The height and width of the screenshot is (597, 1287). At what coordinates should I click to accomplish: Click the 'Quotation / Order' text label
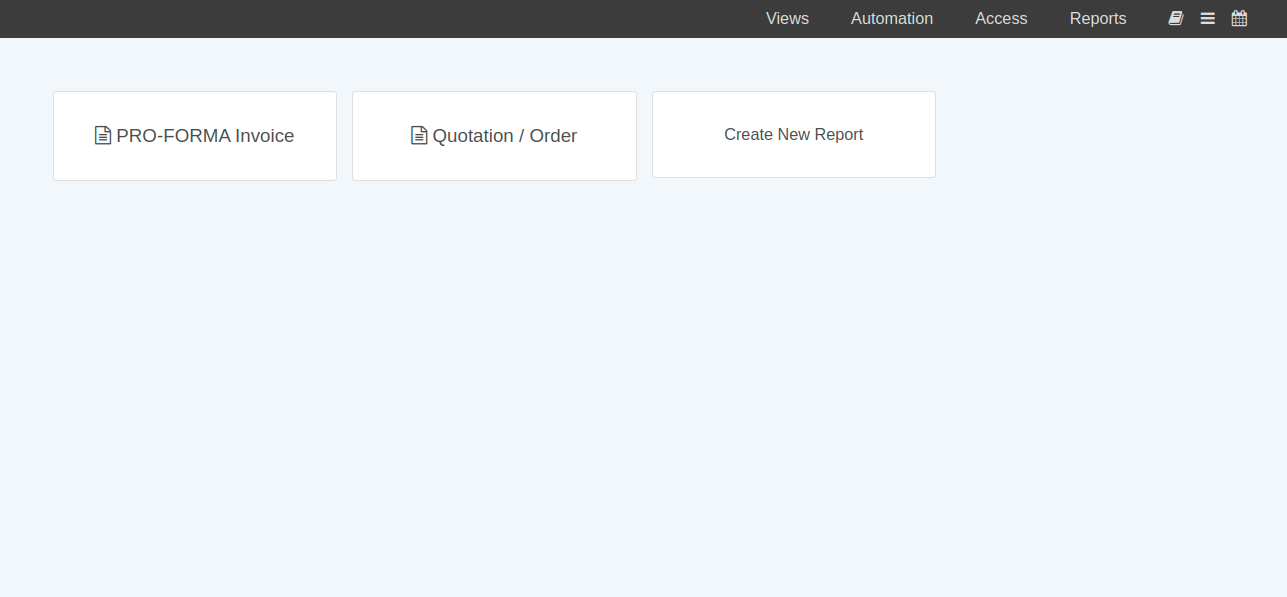click(504, 136)
